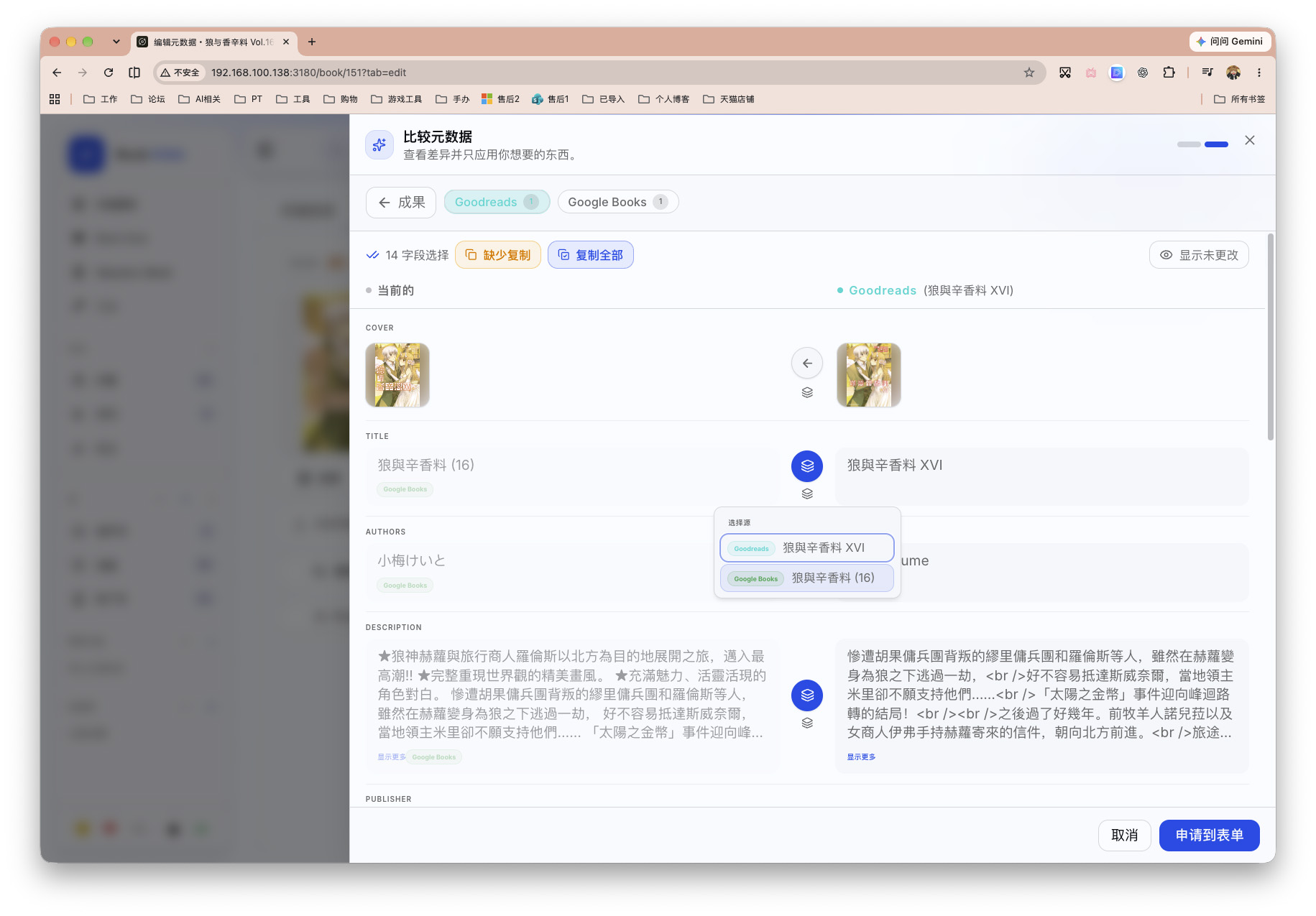Select Google Books 狼與辛香料 (16) in the source menu
This screenshot has height=916, width=1316.
[807, 578]
